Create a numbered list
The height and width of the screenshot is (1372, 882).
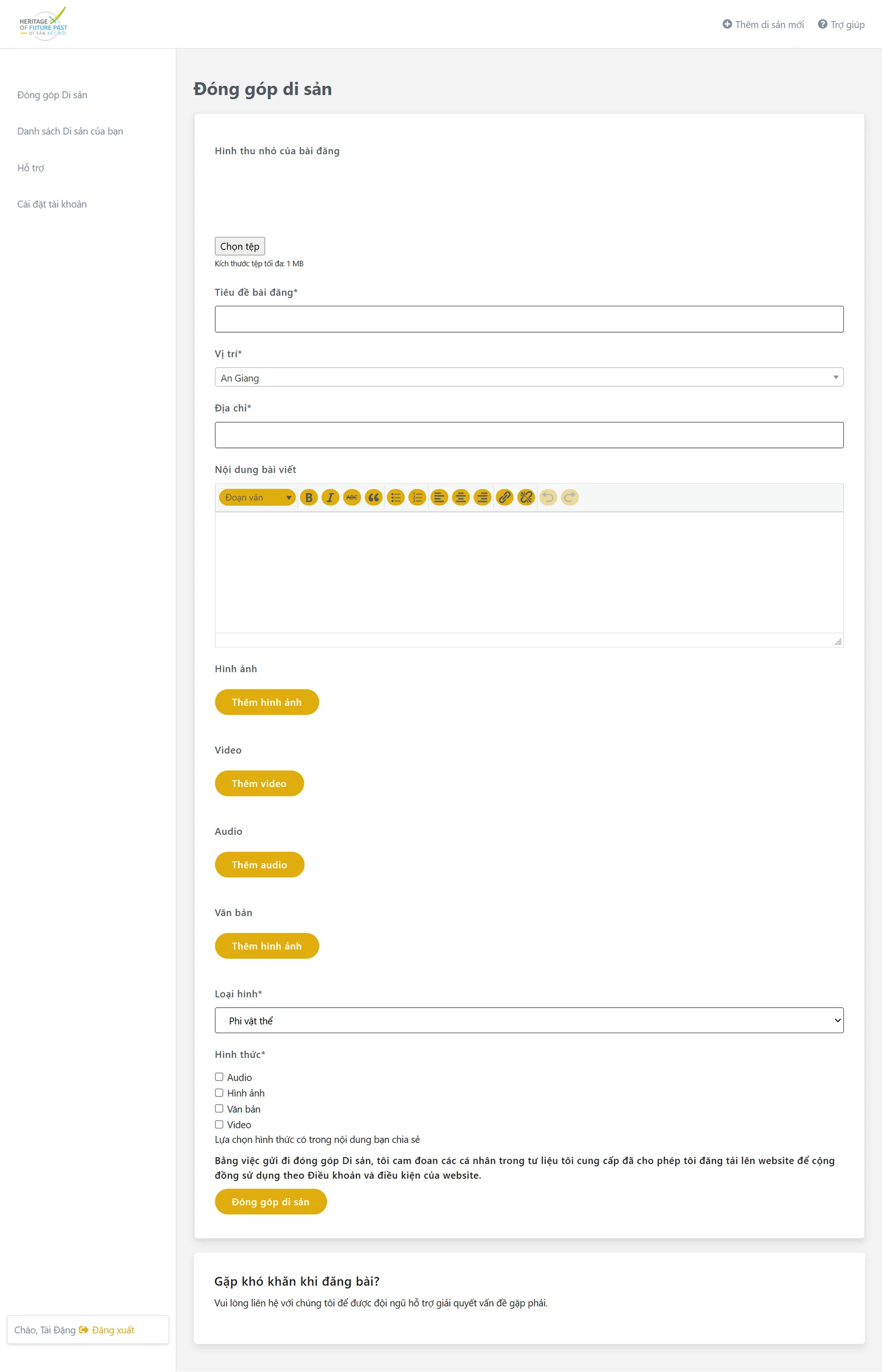click(417, 498)
